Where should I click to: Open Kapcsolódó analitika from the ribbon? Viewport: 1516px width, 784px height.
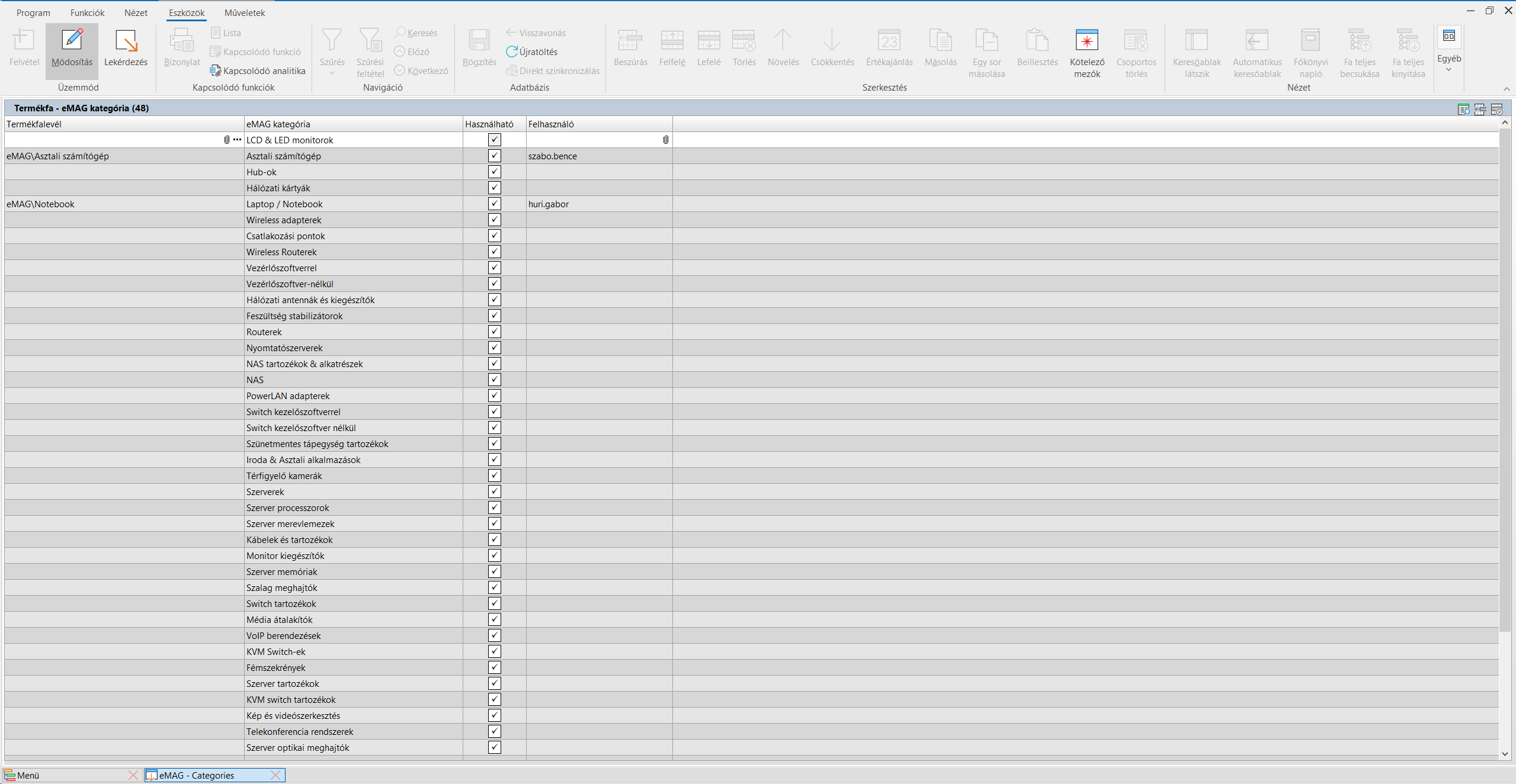[x=258, y=70]
